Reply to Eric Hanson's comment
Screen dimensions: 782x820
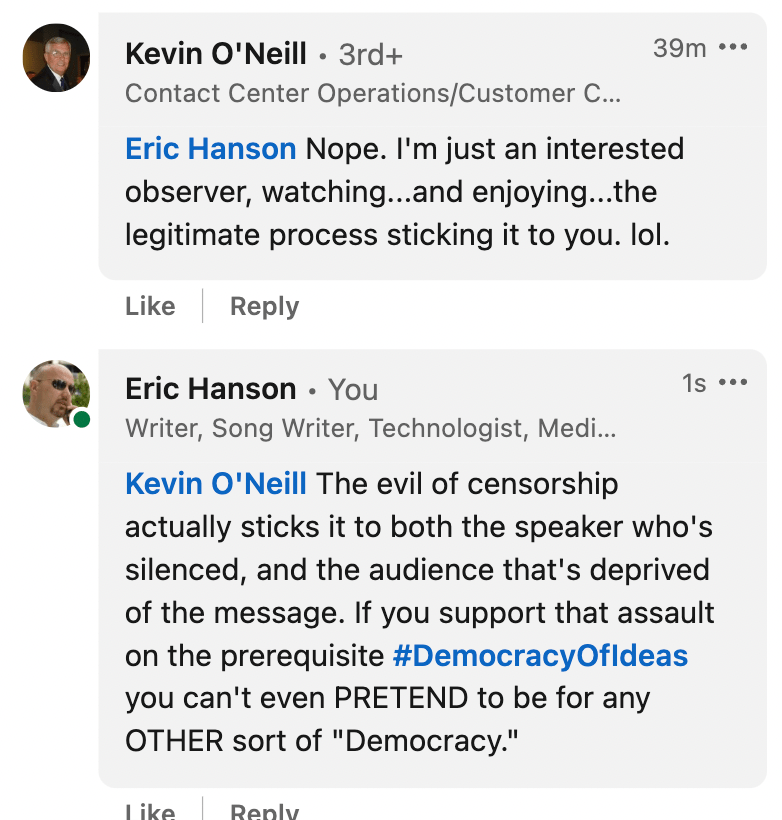(264, 810)
